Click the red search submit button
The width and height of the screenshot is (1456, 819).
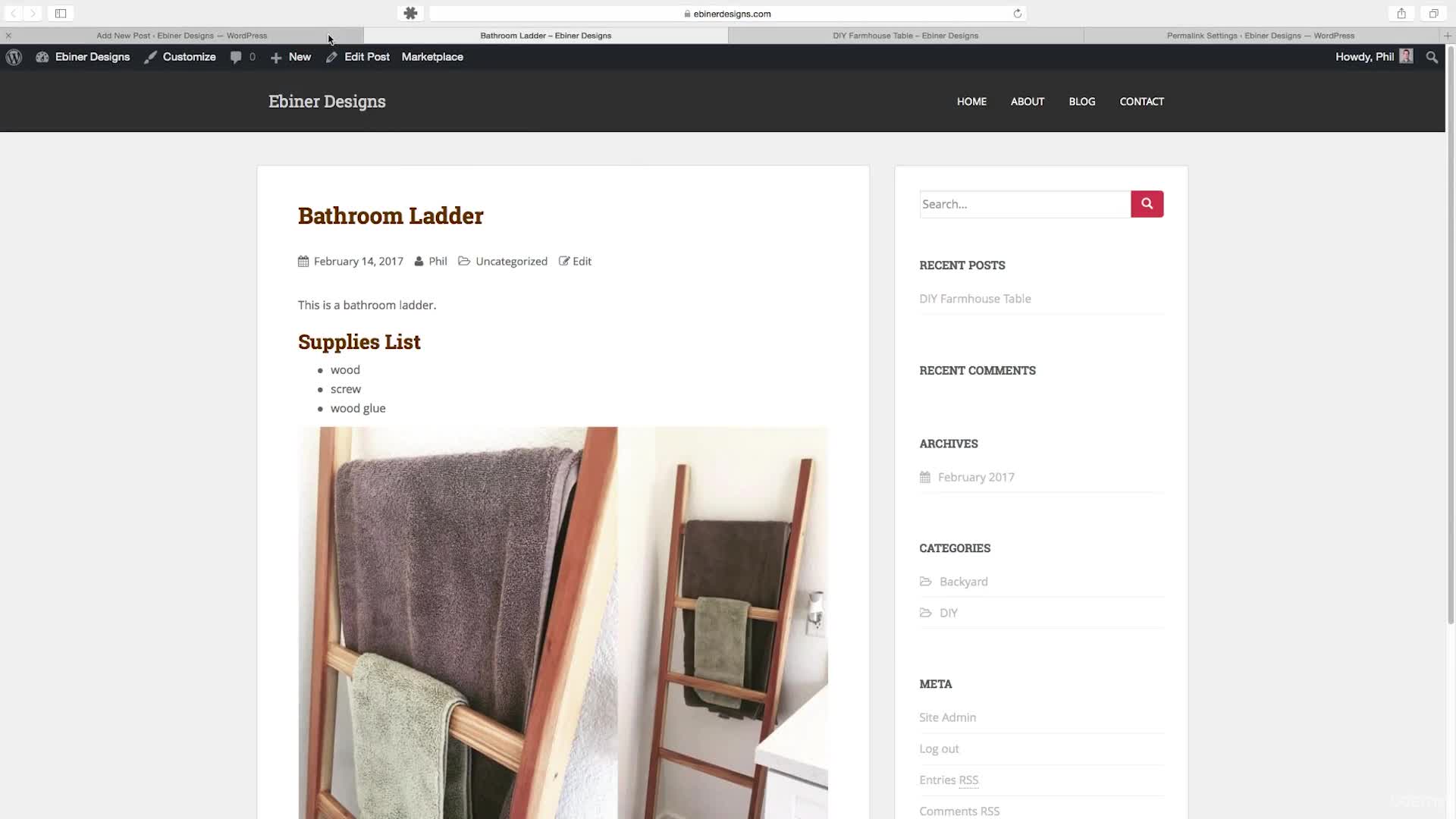[1147, 204]
